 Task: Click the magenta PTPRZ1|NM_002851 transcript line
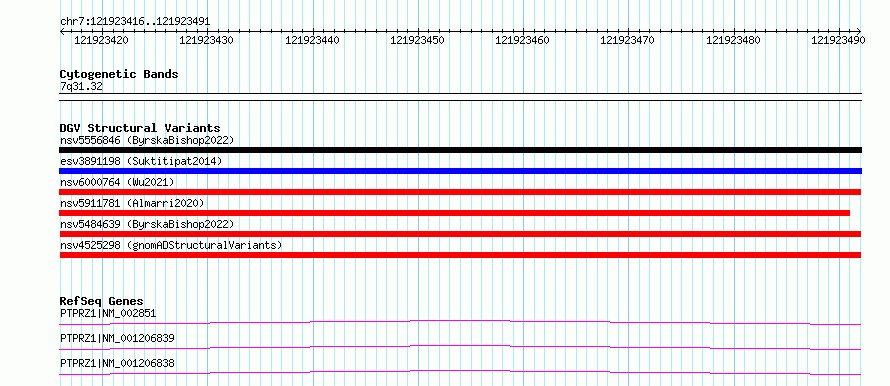coord(460,322)
